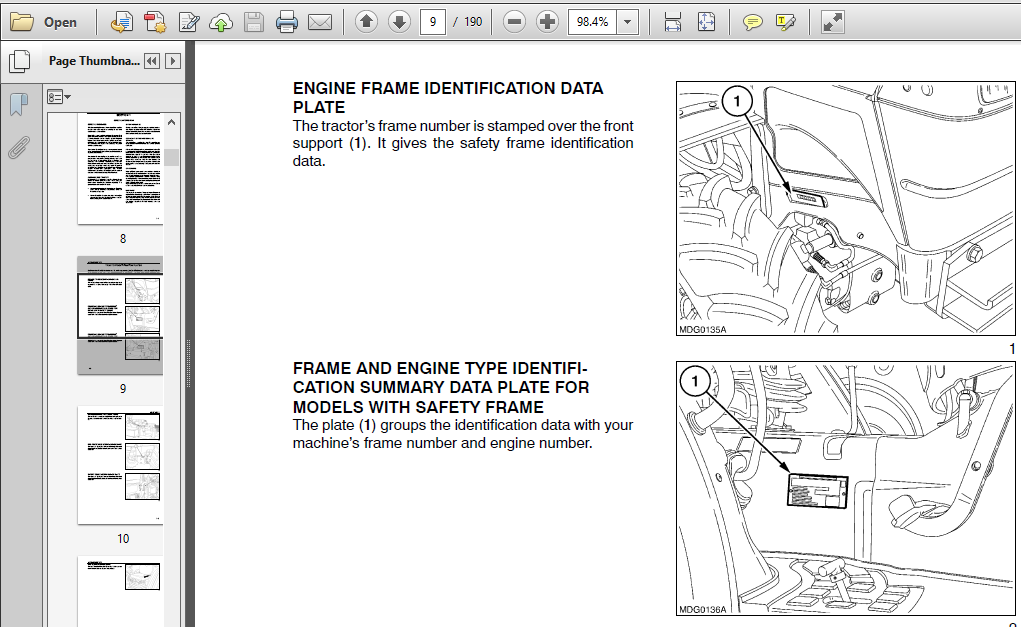The image size is (1021, 627).
Task: Click the Page Thumbnails panel title
Action: click(x=94, y=61)
